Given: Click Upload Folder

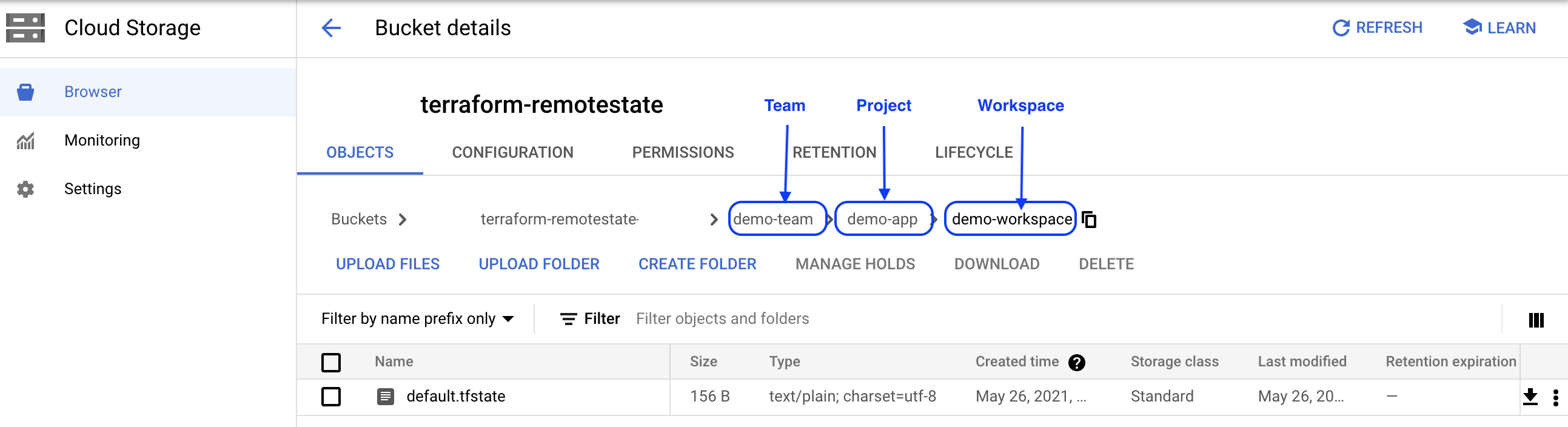Looking at the screenshot, I should click(x=538, y=264).
